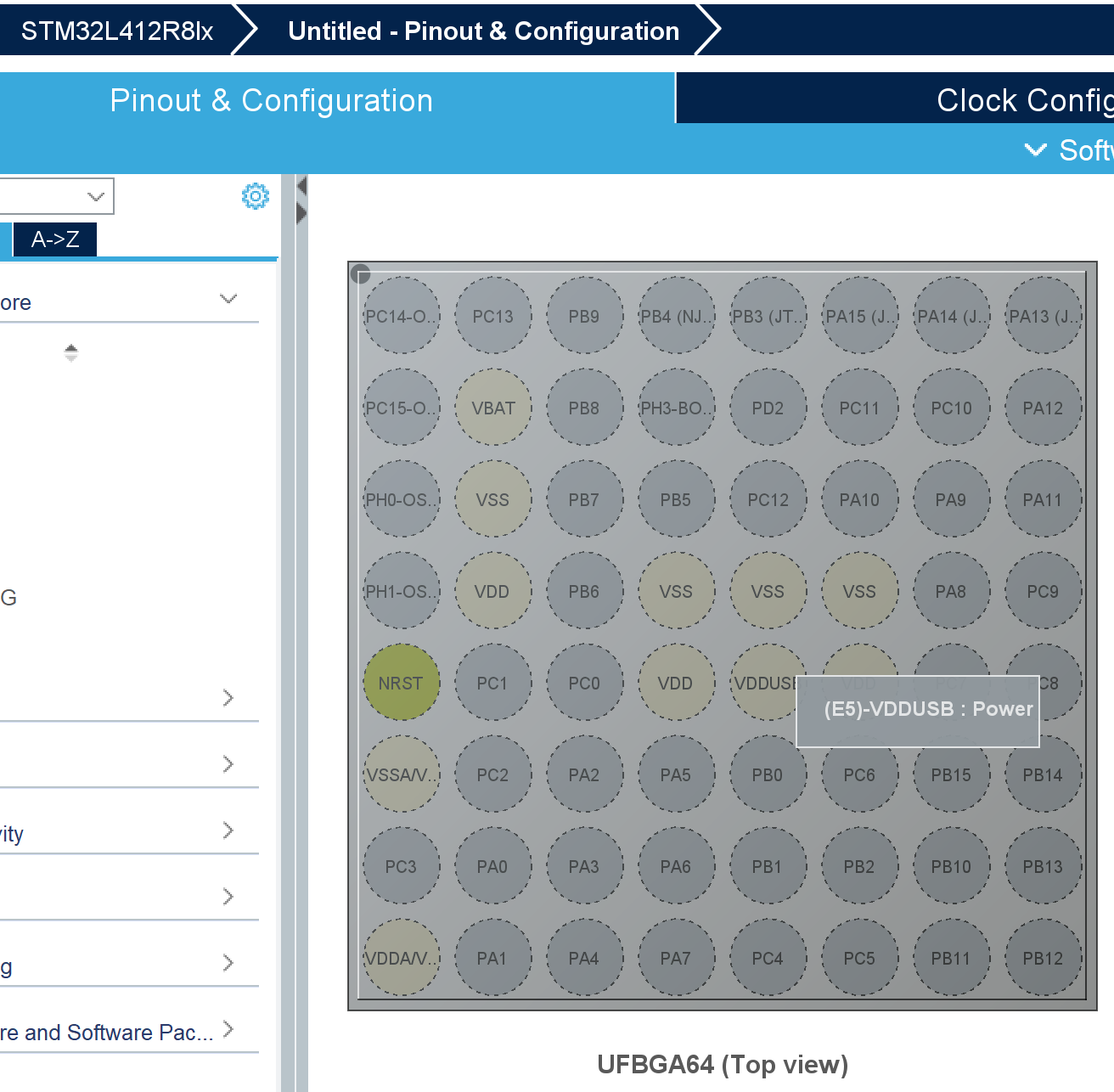Image resolution: width=1114 pixels, height=1092 pixels.
Task: Click the VDDA/VREF pin in the bottom row
Action: (x=402, y=957)
